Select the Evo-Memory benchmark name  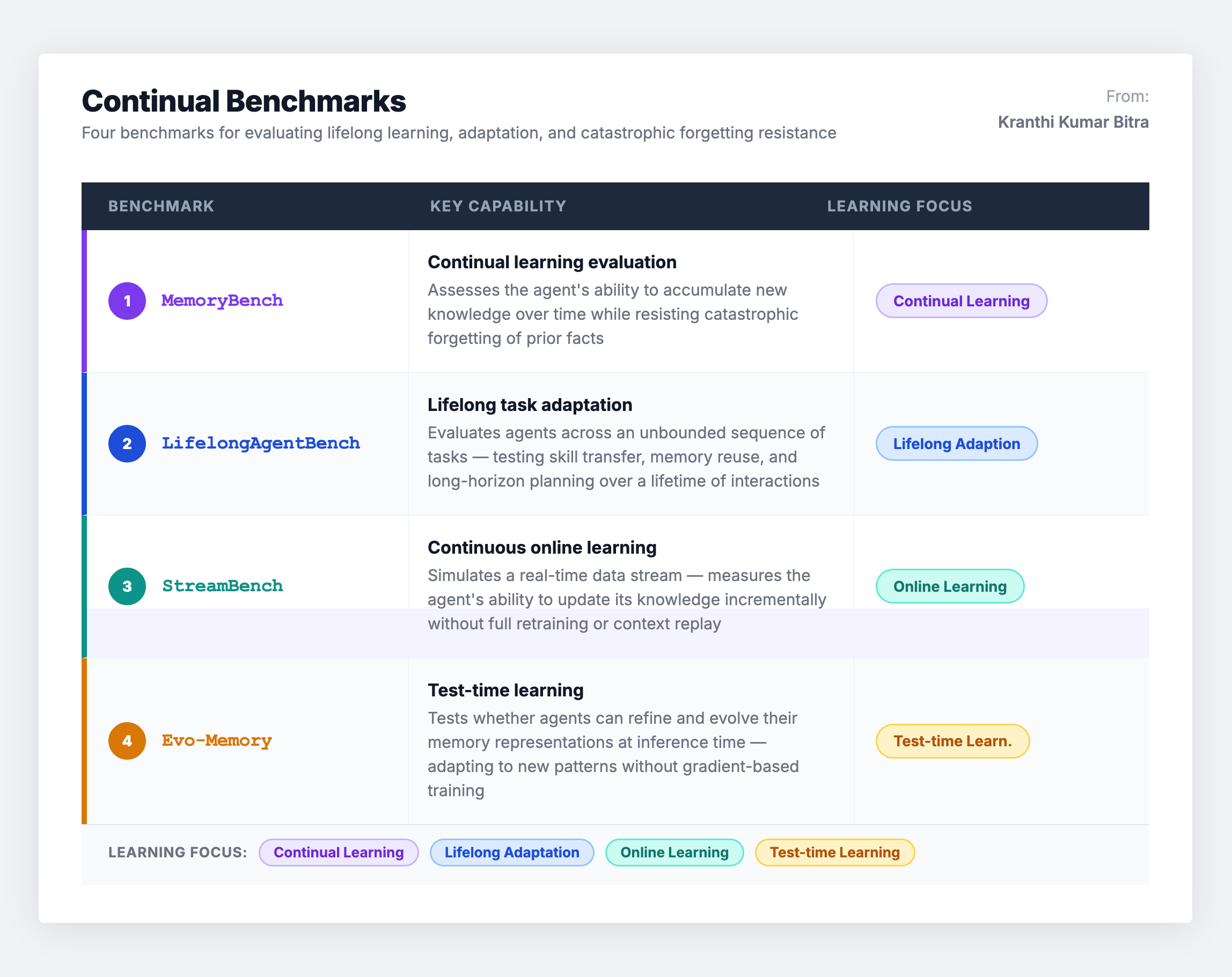[217, 741]
